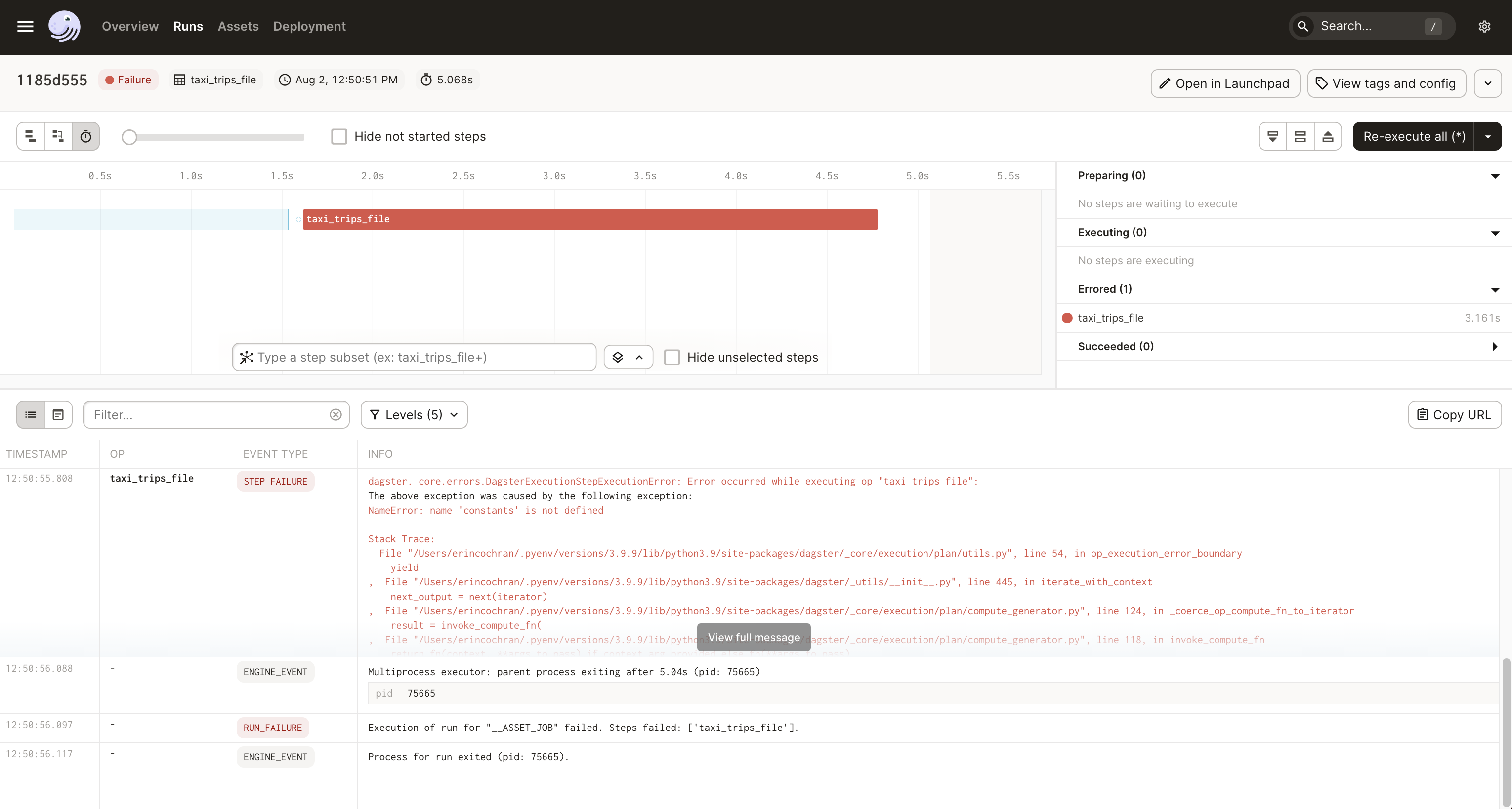Toggle Hide not started steps checkbox
The width and height of the screenshot is (1512, 809).
click(x=339, y=137)
